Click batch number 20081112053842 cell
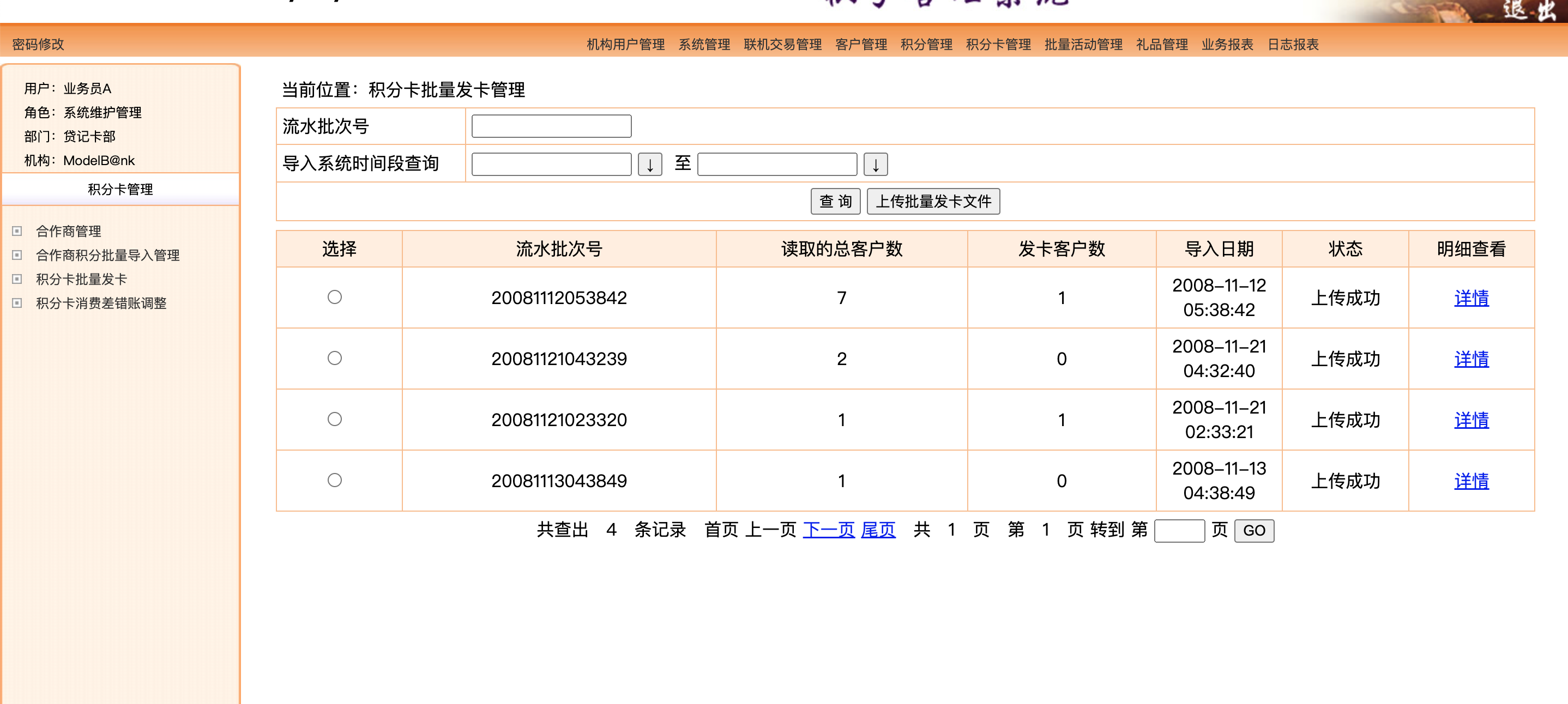Screen dimensions: 1568x704 click(559, 298)
